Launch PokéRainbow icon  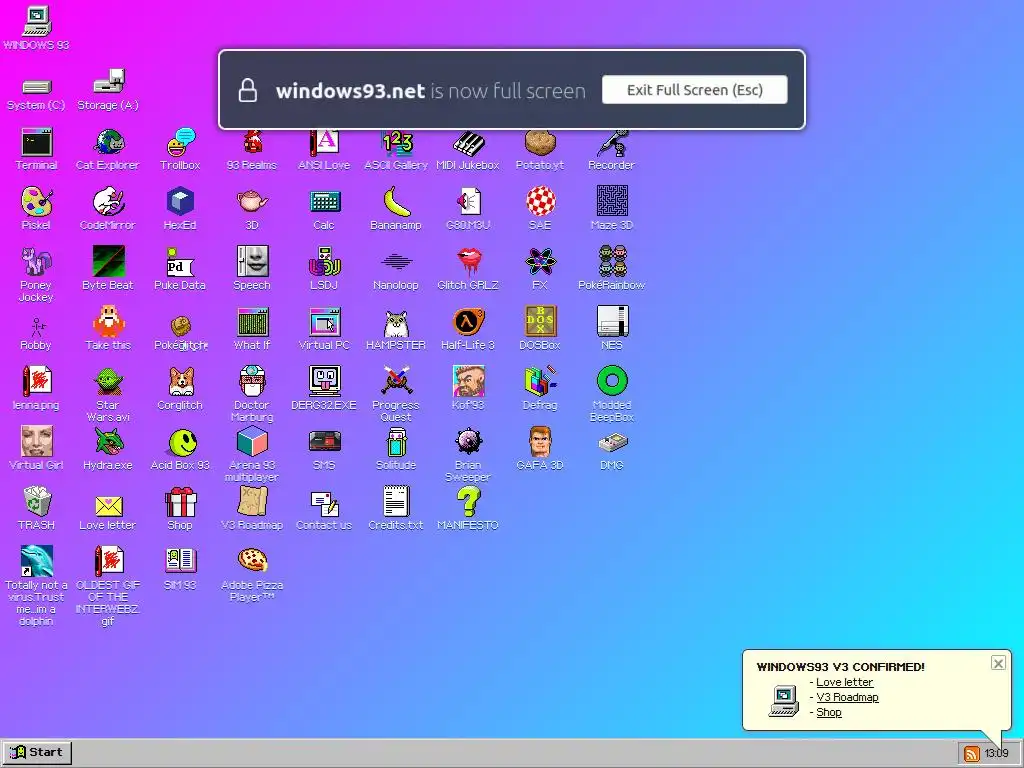612,262
